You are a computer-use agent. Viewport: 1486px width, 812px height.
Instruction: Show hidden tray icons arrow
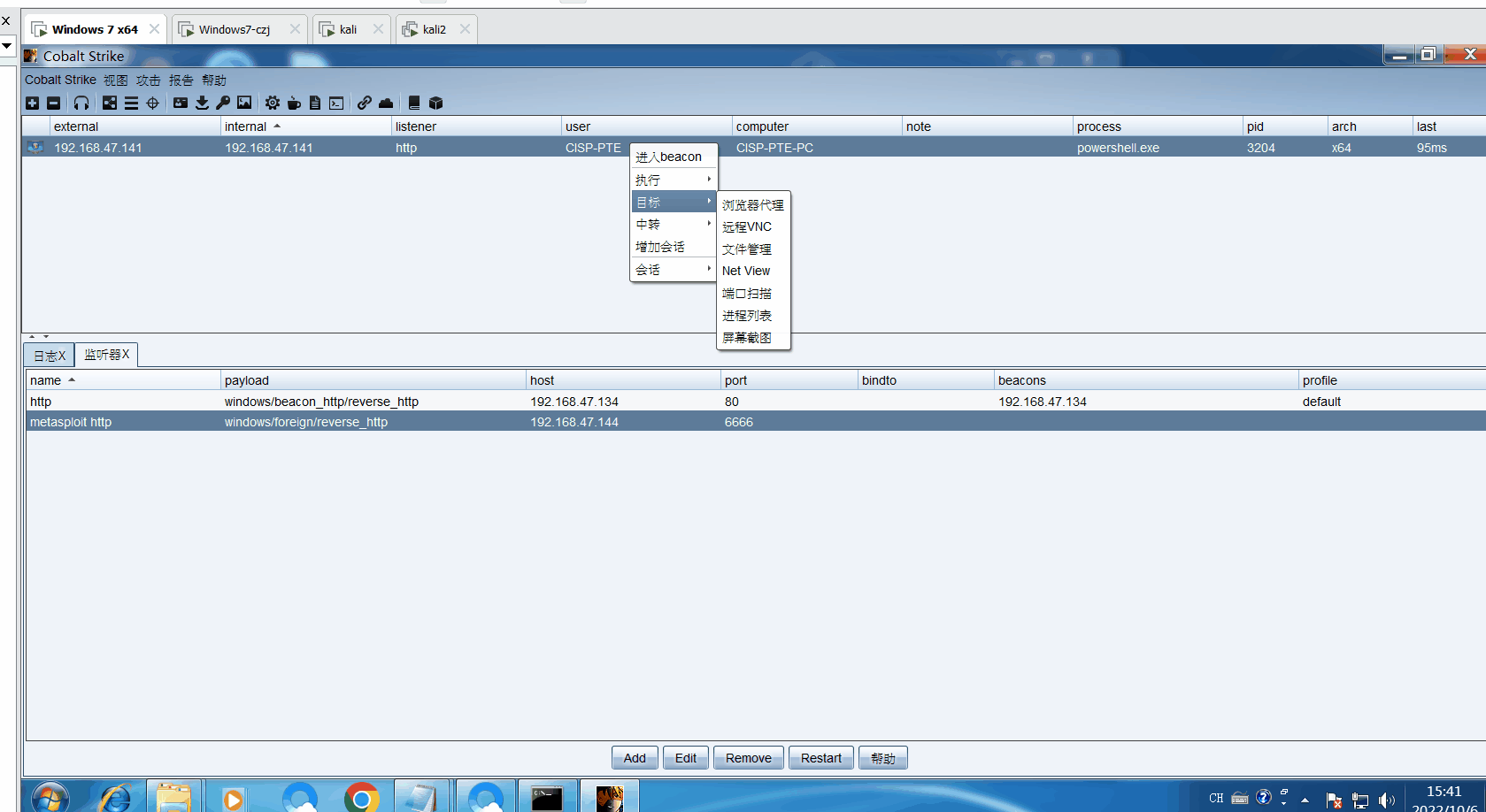(x=1305, y=800)
